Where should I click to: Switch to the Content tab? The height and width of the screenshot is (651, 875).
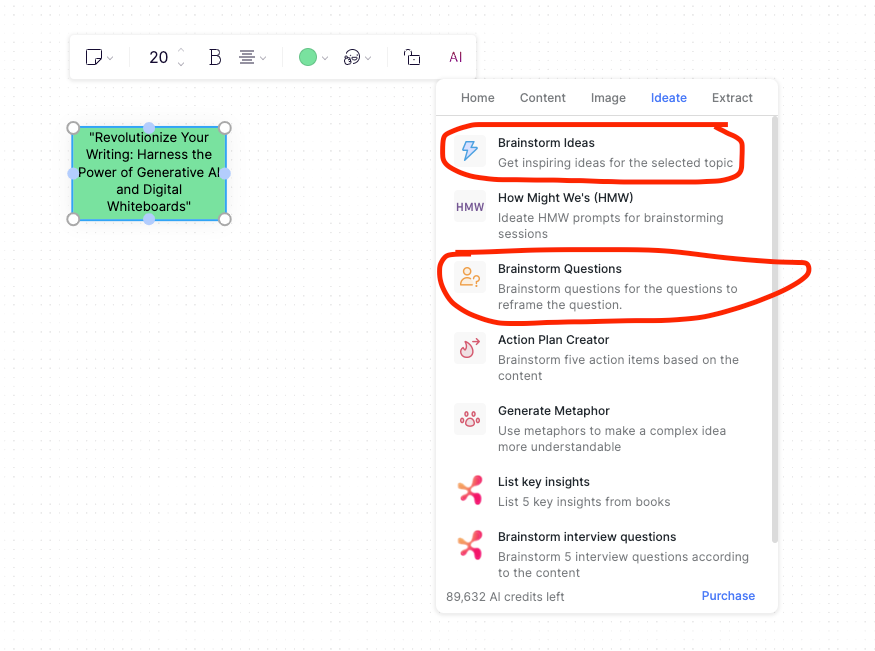pyautogui.click(x=542, y=98)
